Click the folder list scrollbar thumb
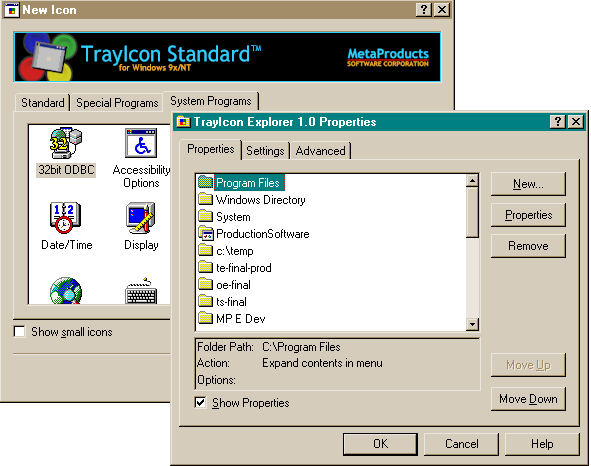The width and height of the screenshot is (591, 466). 472,212
